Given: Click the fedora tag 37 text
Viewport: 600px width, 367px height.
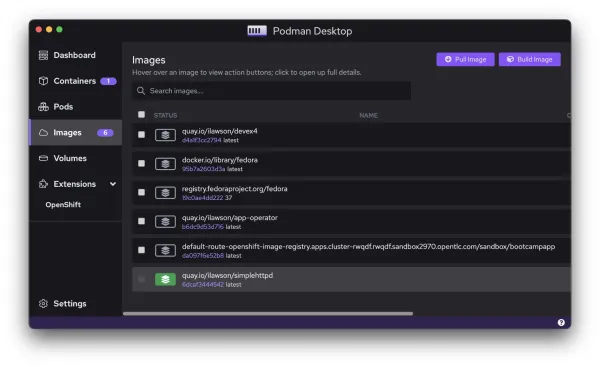Looking at the screenshot, I should click(x=228, y=198).
